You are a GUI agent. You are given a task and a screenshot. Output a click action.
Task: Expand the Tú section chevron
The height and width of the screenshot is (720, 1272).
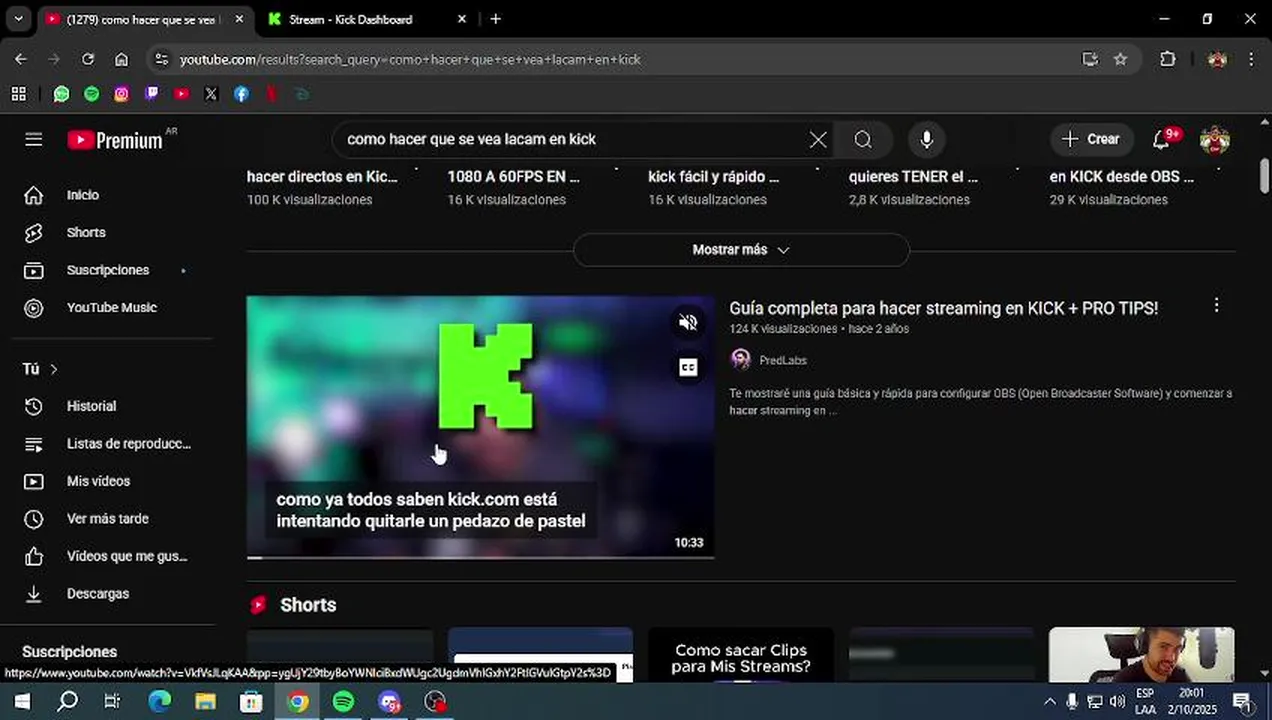[x=54, y=369]
